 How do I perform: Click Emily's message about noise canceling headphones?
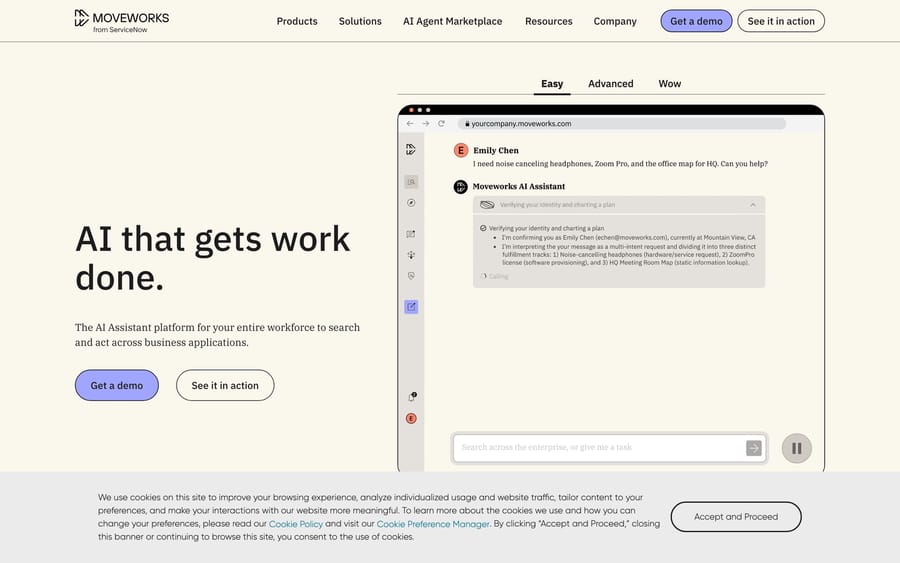coord(620,164)
